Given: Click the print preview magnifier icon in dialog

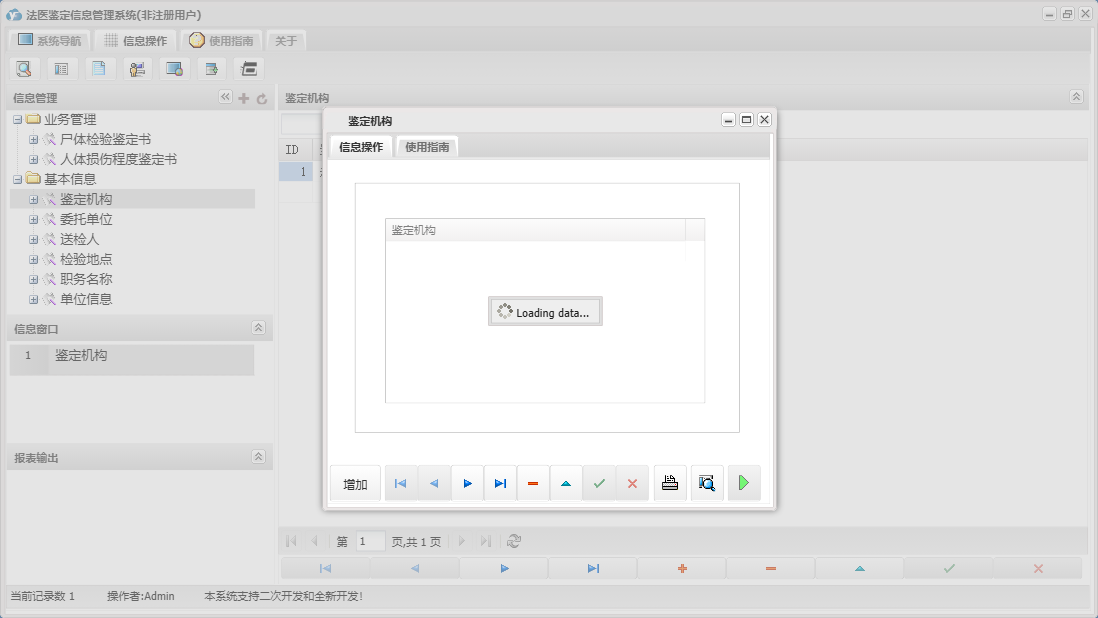Looking at the screenshot, I should (707, 484).
